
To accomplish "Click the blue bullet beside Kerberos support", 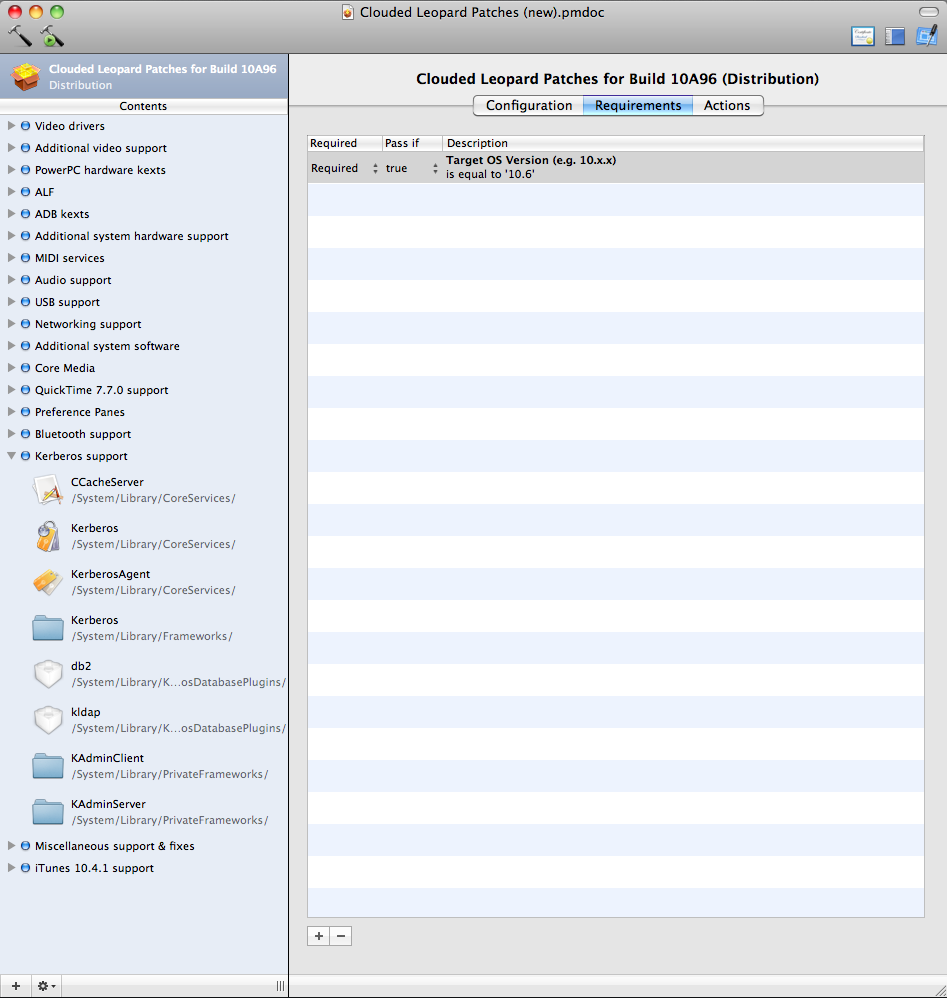I will pos(25,456).
